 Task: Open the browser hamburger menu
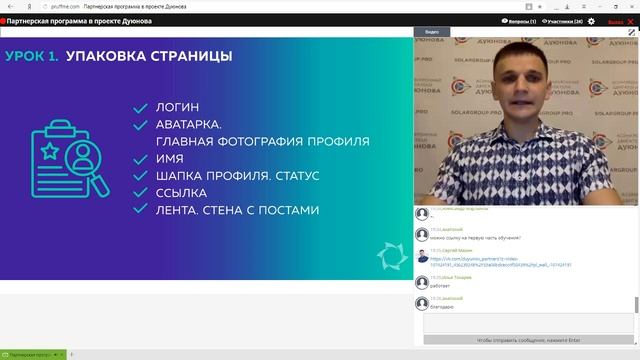(584, 7)
